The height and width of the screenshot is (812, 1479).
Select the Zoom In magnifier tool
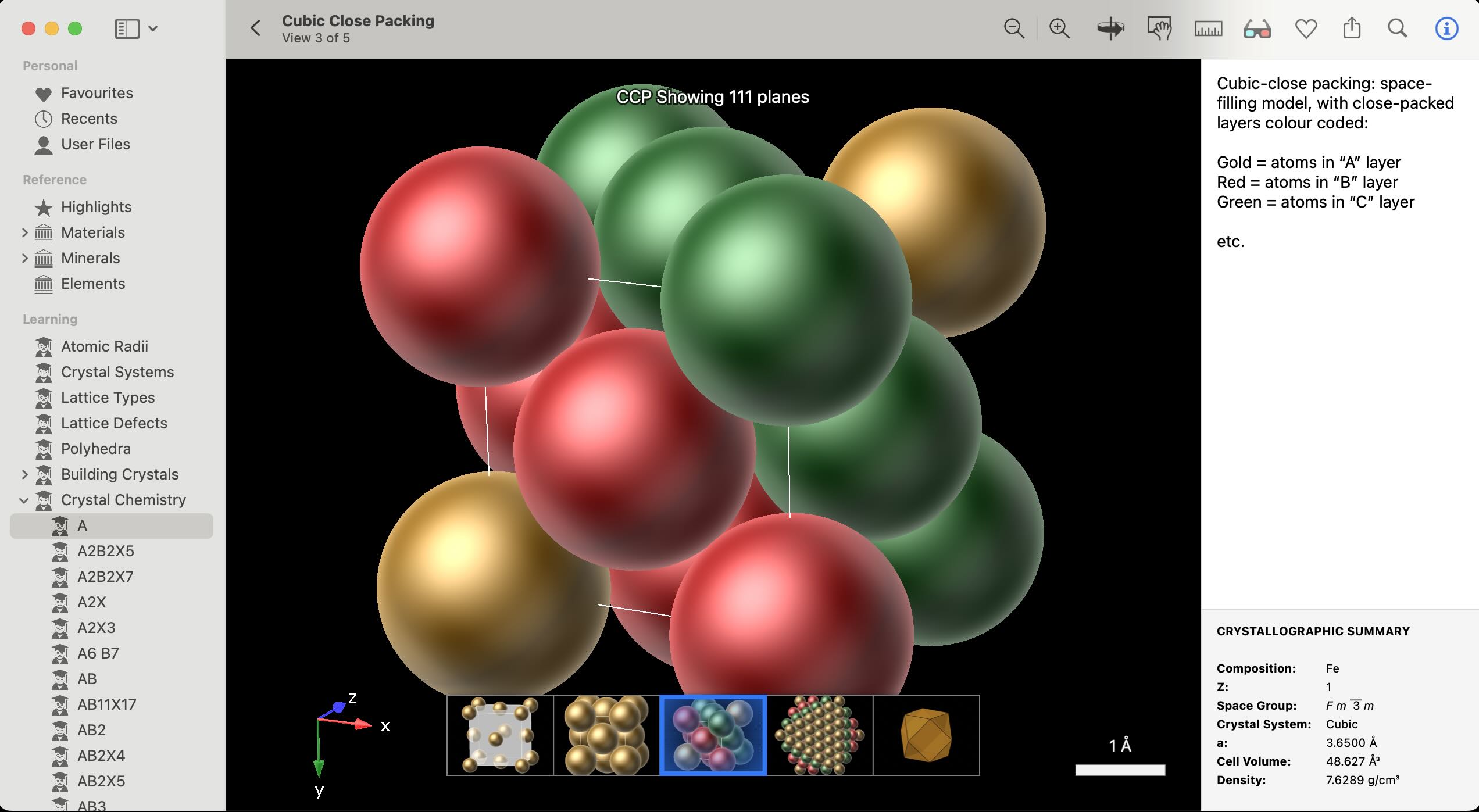(x=1059, y=28)
